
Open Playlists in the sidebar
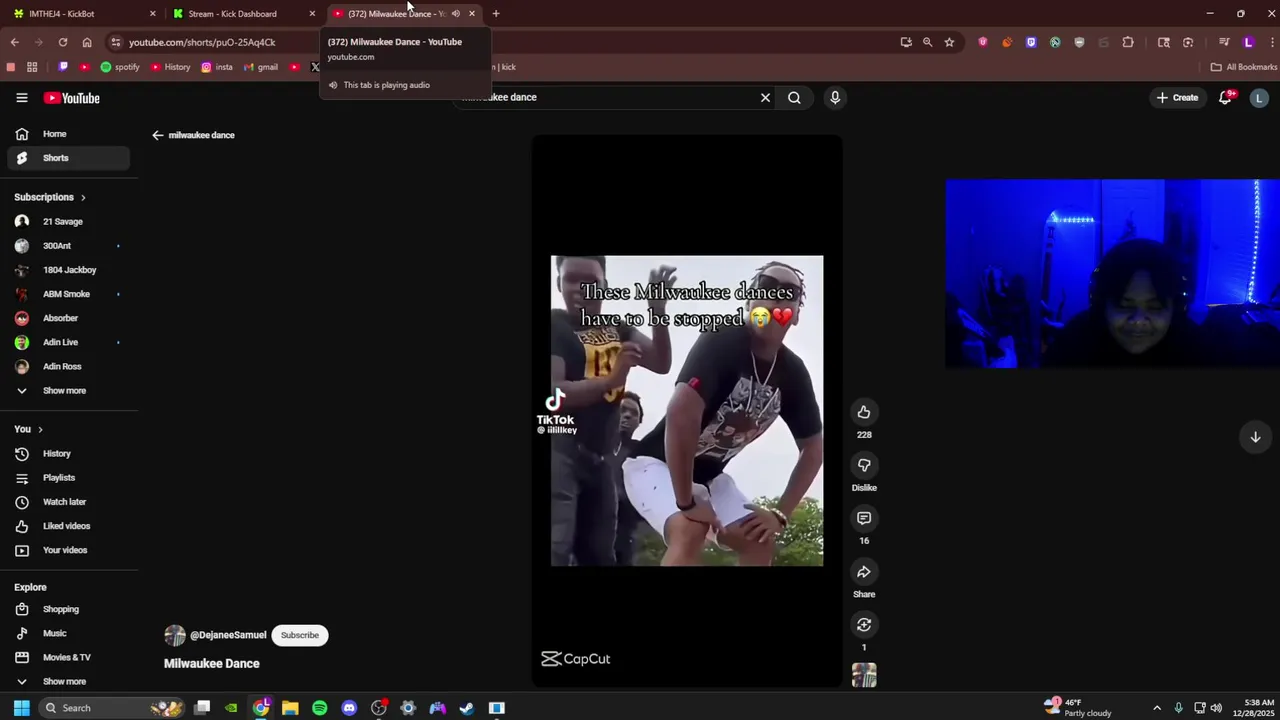pyautogui.click(x=68, y=478)
